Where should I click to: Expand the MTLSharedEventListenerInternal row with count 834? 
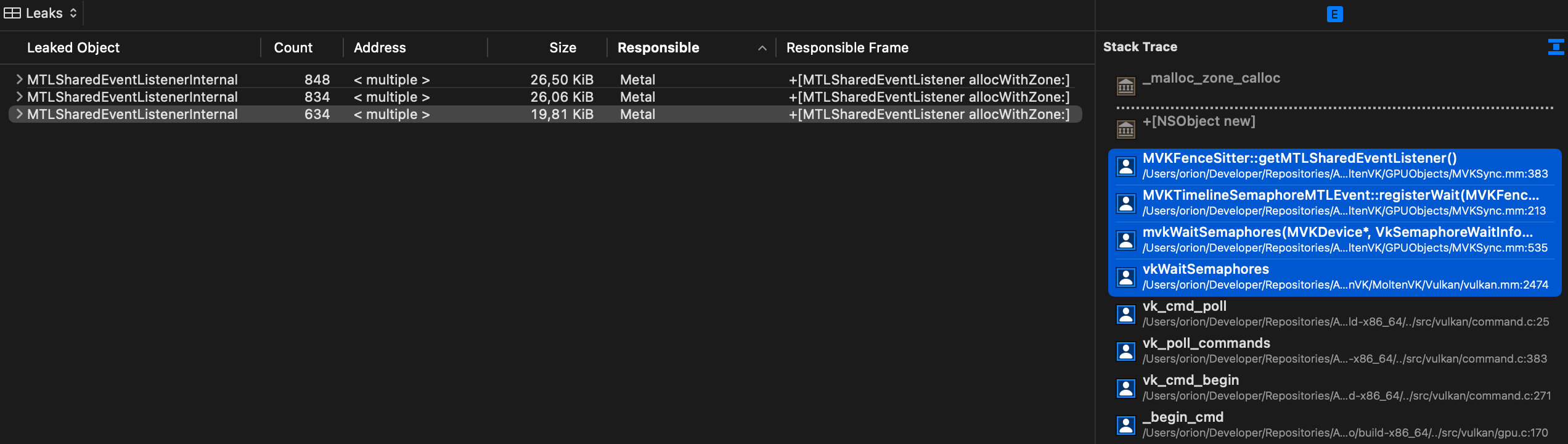(18, 97)
